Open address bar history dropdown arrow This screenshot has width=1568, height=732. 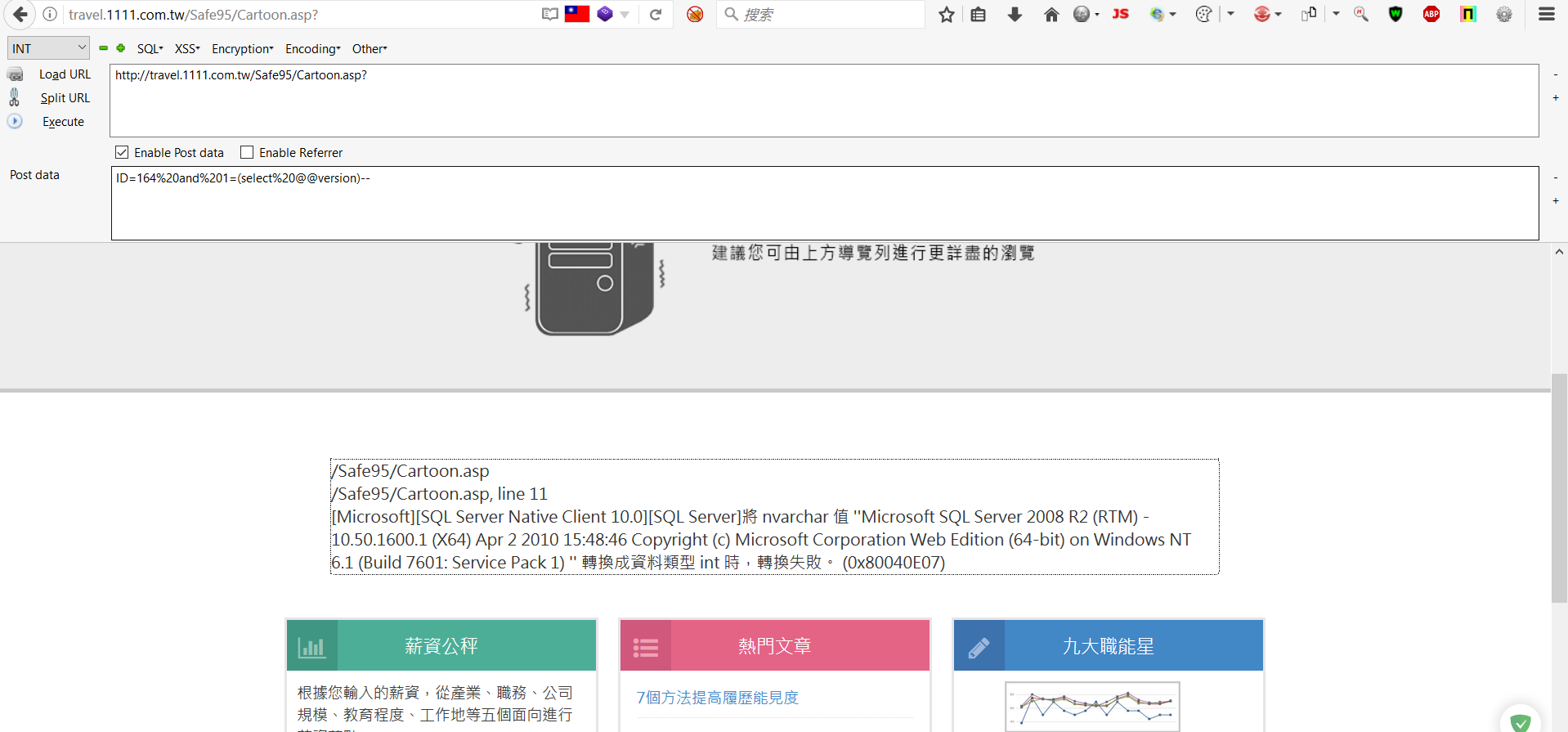(x=625, y=15)
